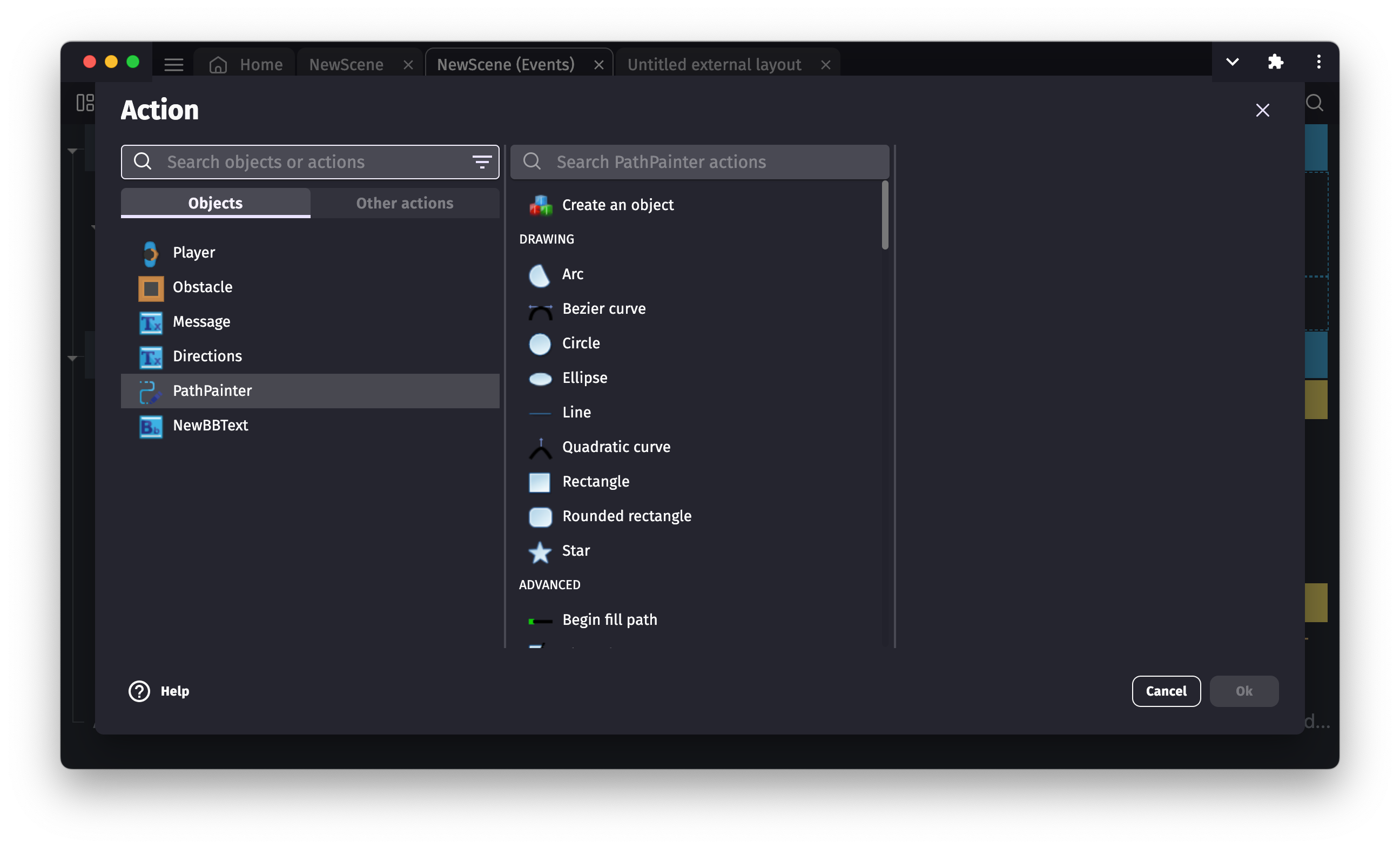Select the Rounded rectangle action
This screenshot has height=849, width=1400.
pos(626,516)
